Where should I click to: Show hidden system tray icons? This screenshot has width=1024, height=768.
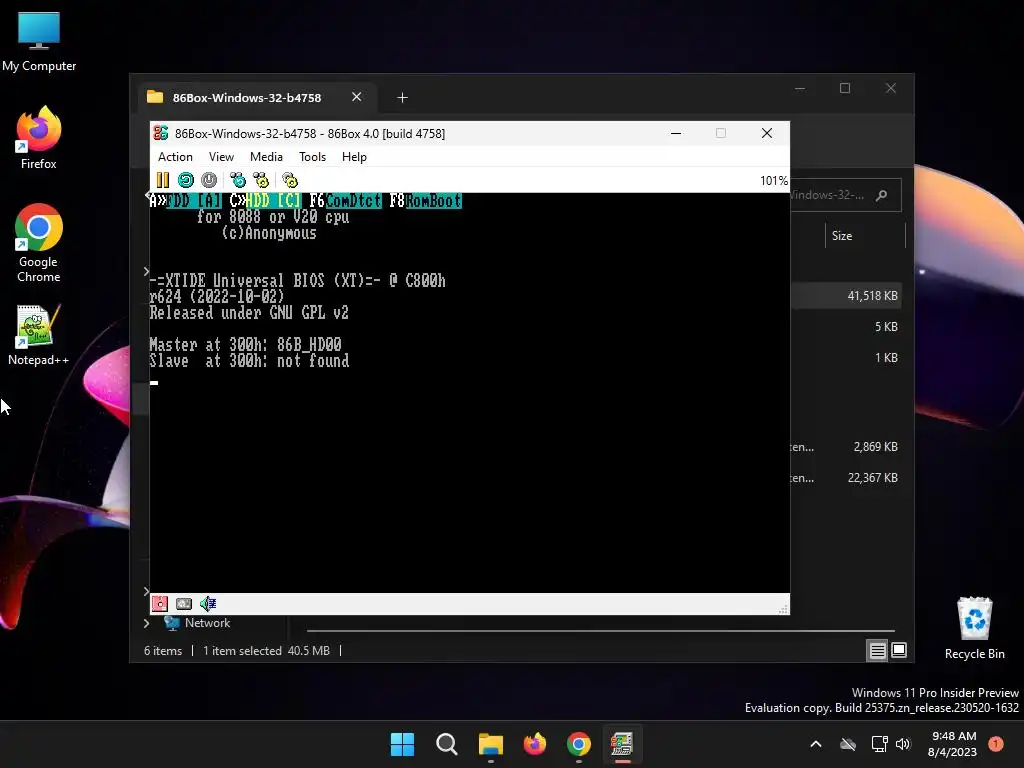pyautogui.click(x=816, y=744)
